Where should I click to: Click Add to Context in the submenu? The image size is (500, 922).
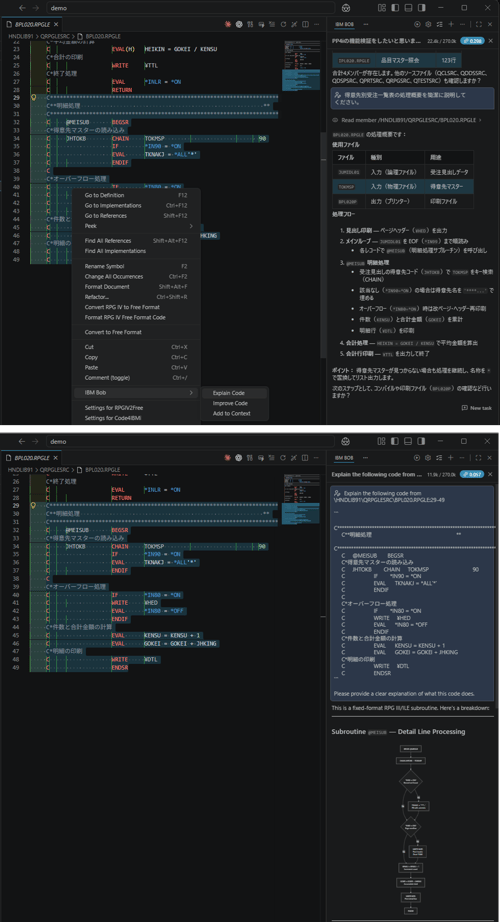234,413
